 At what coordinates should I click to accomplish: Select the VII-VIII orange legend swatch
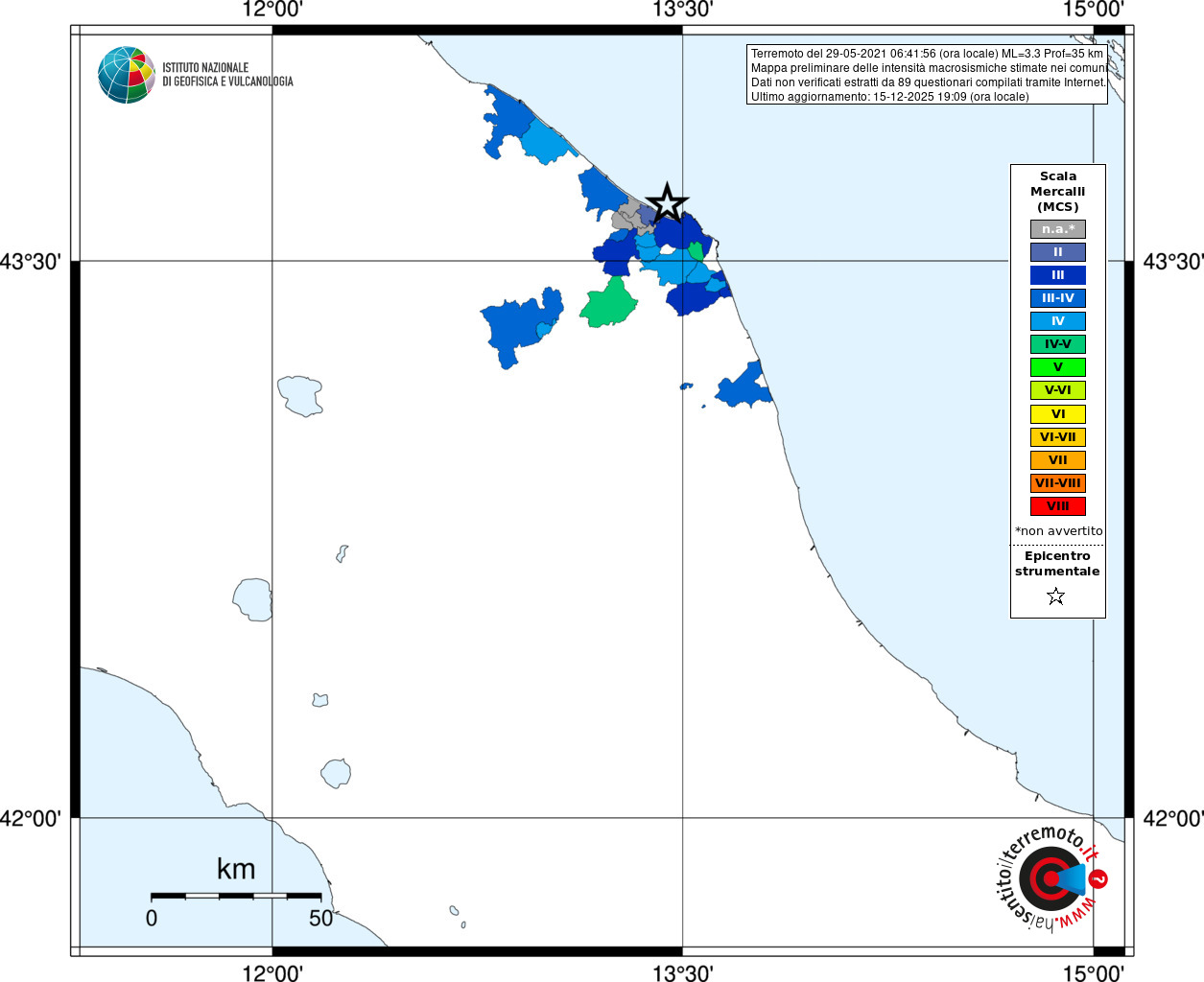(1058, 483)
